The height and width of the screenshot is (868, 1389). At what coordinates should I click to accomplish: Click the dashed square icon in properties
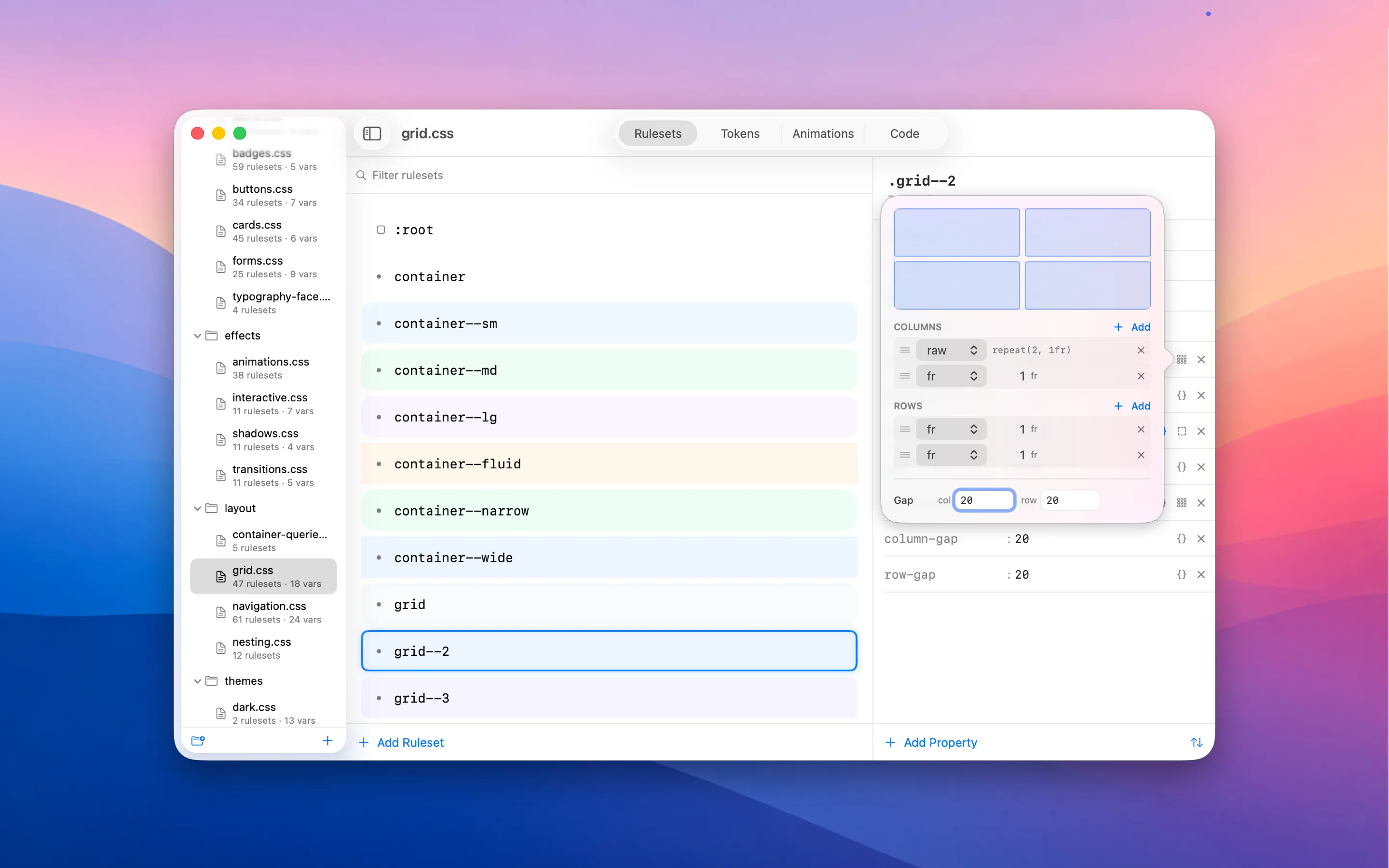[1181, 431]
